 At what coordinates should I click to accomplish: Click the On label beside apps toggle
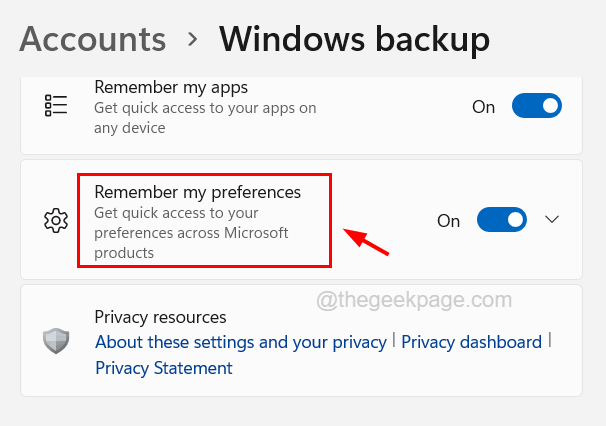(483, 106)
